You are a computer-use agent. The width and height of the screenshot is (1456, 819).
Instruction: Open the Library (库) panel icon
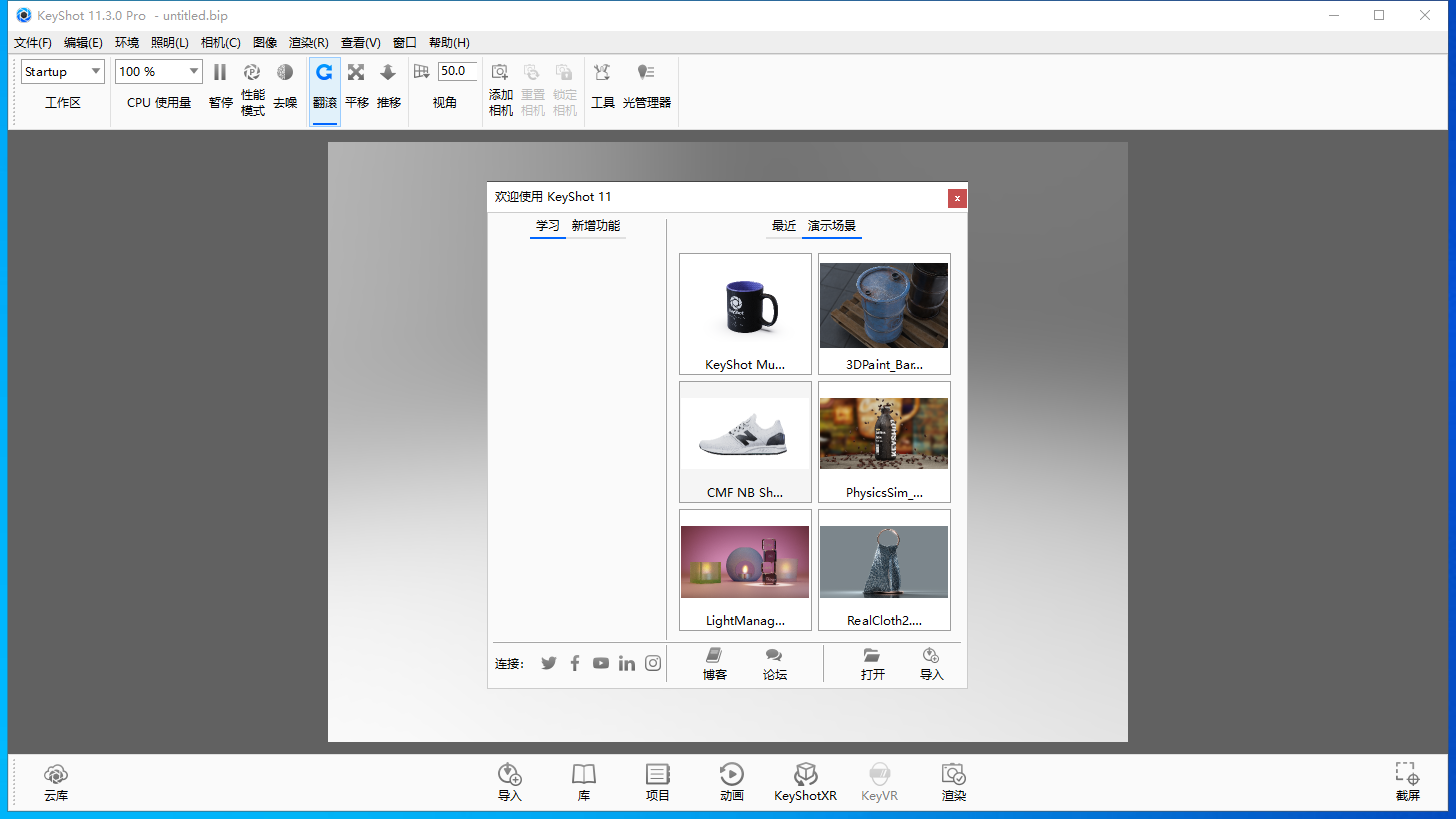click(584, 774)
